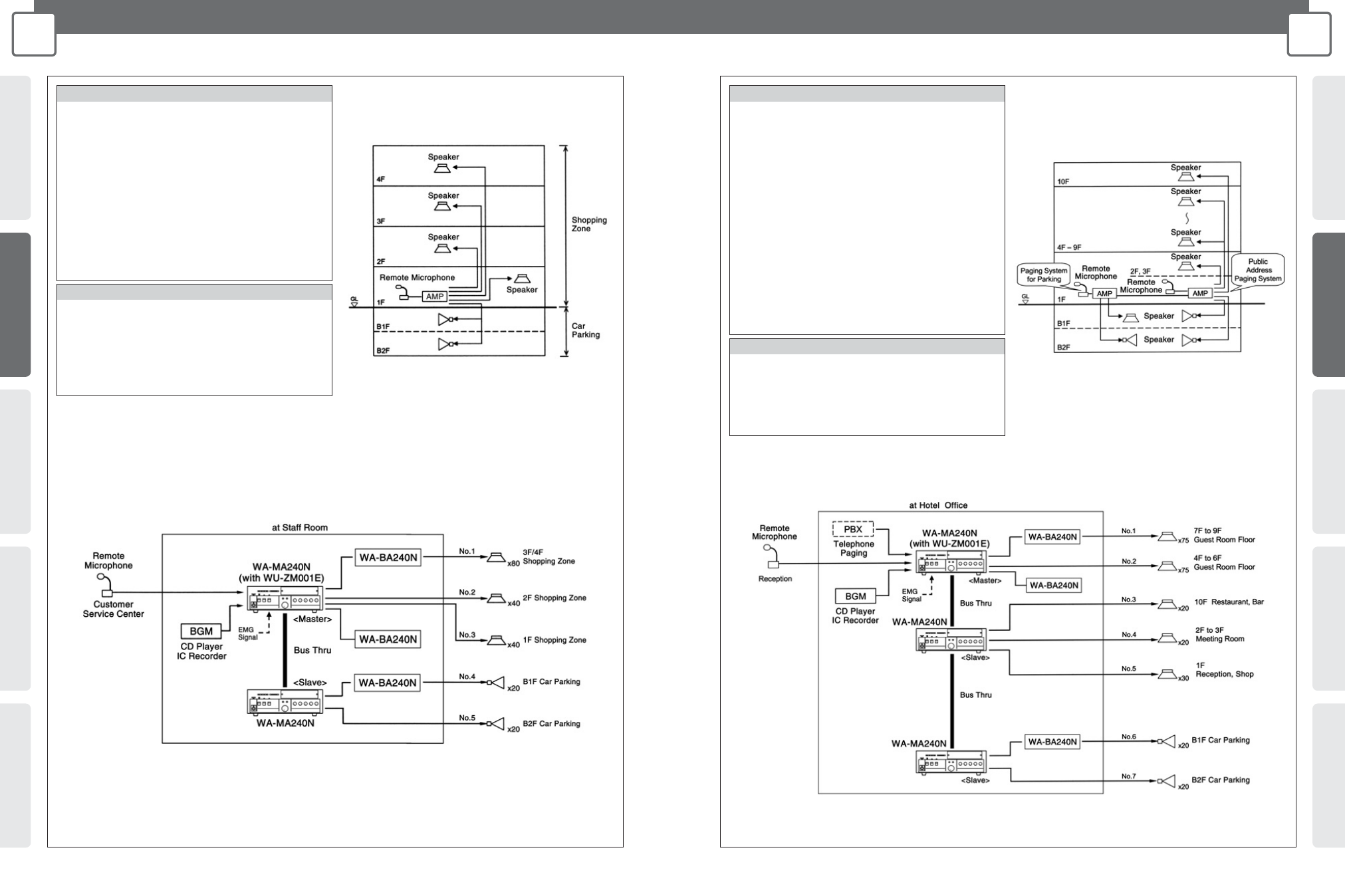Click the remote microphone icon above Customer Service Center

104,584
